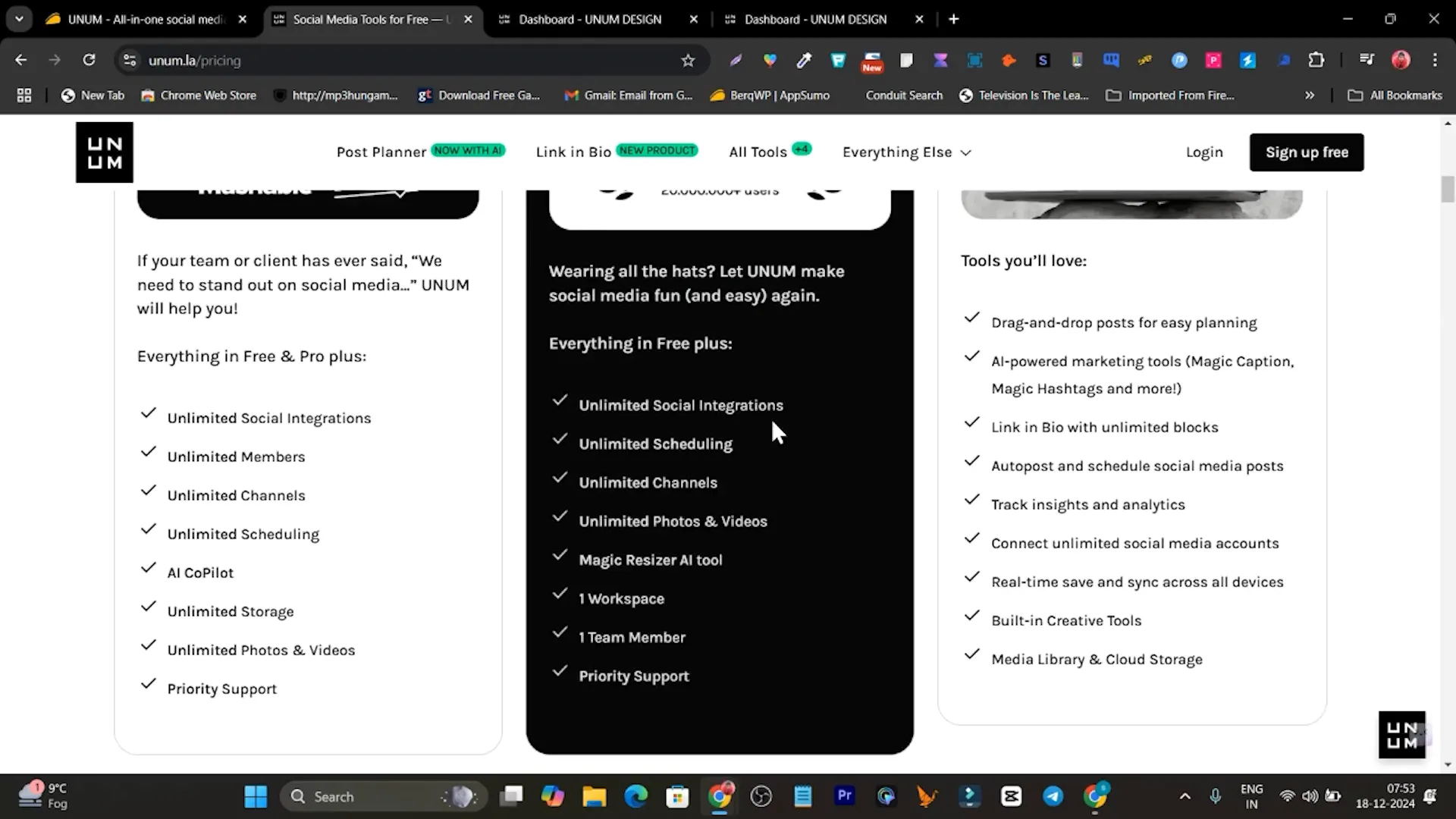Expand All Tools dropdown with notification badge
Screen dimensions: 1456x819
point(770,152)
